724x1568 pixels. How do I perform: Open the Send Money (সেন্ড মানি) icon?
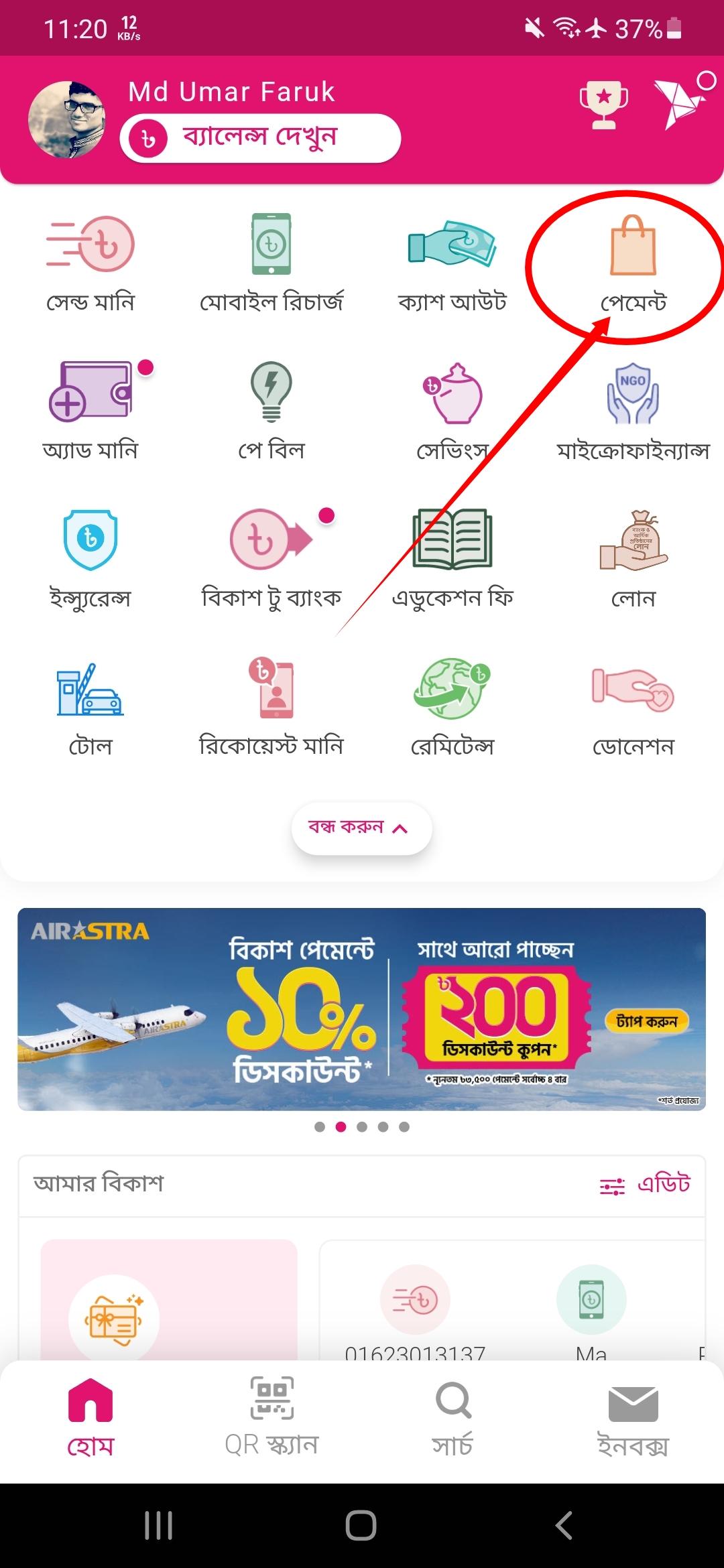coord(90,244)
